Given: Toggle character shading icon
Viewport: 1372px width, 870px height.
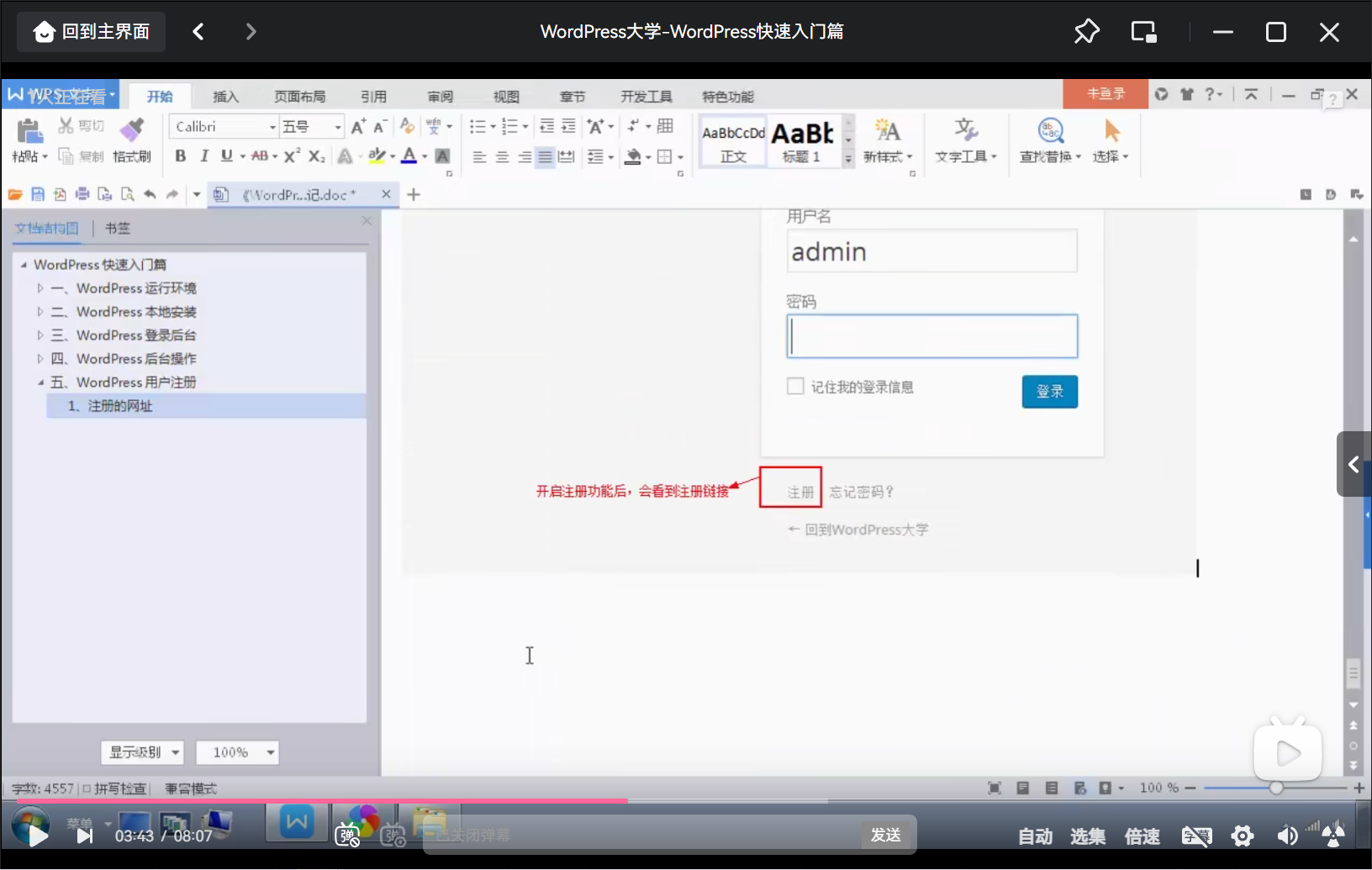Looking at the screenshot, I should (x=442, y=156).
